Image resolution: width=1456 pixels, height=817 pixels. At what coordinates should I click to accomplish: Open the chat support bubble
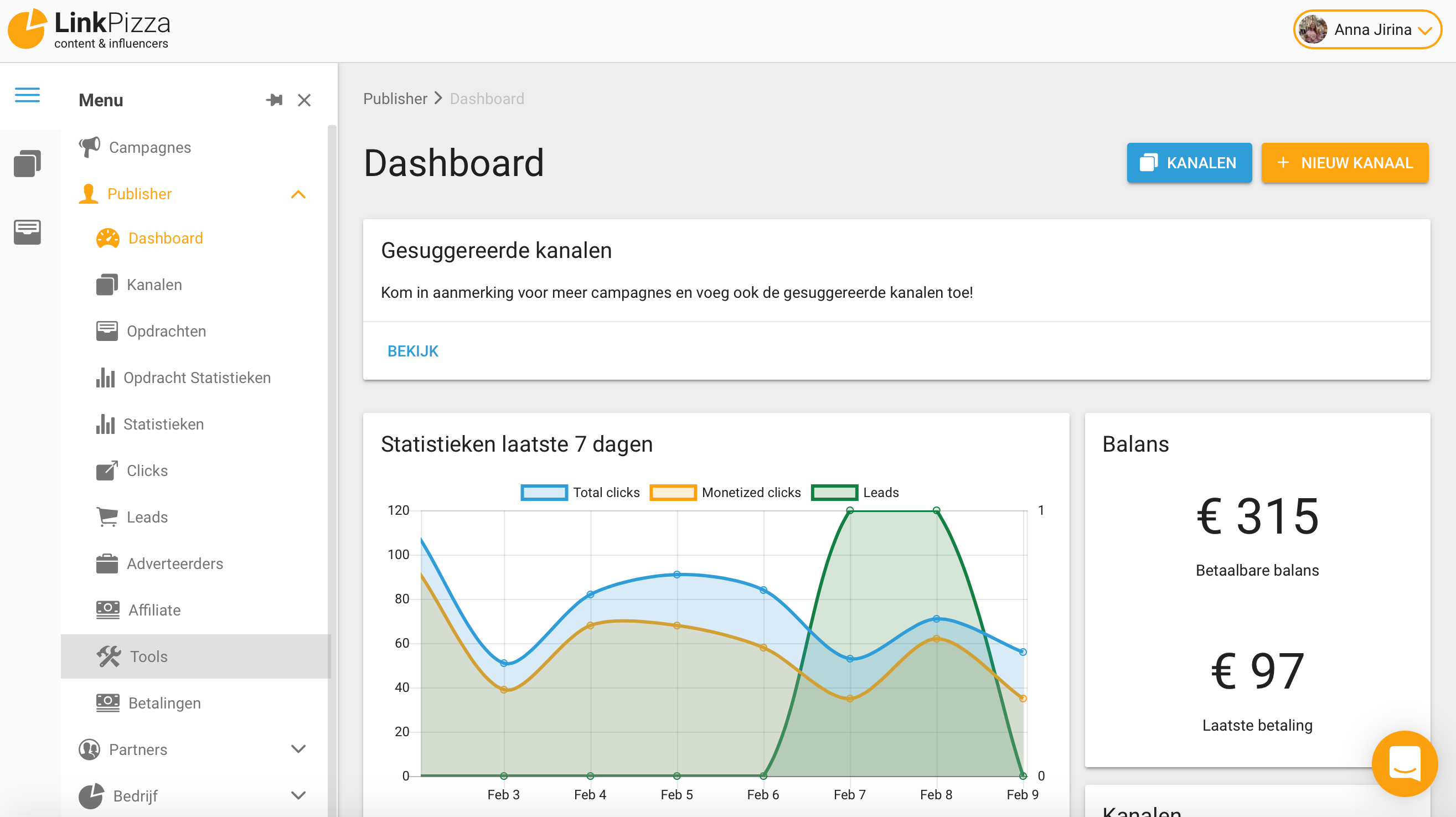tap(1404, 763)
